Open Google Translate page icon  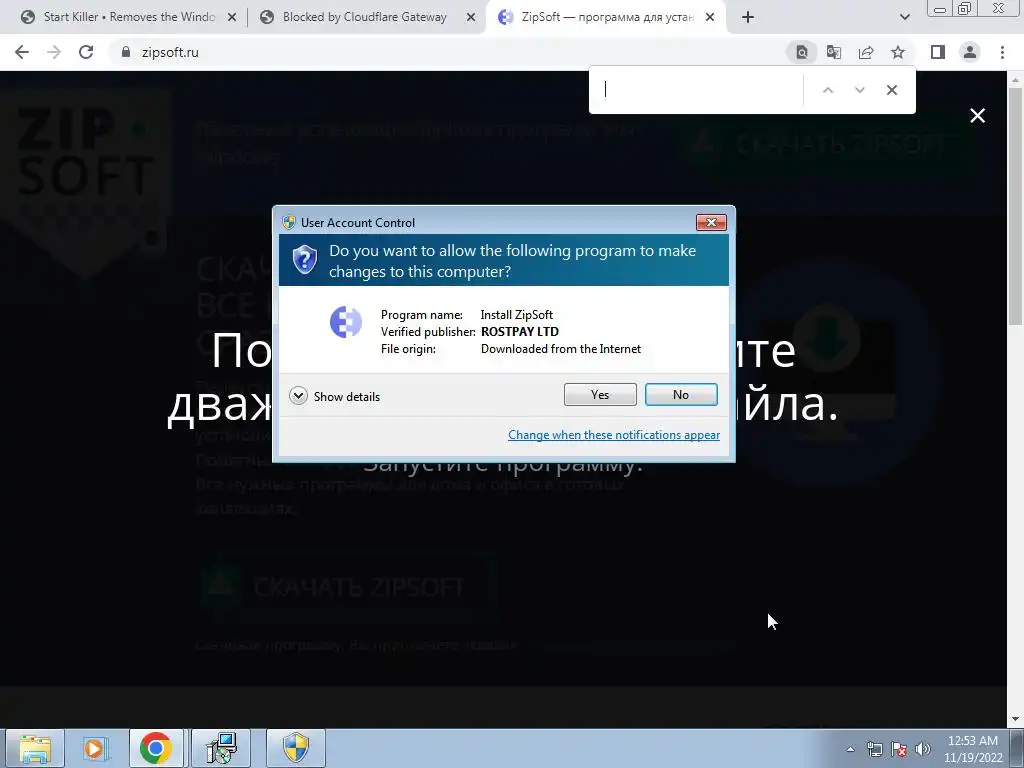click(834, 52)
